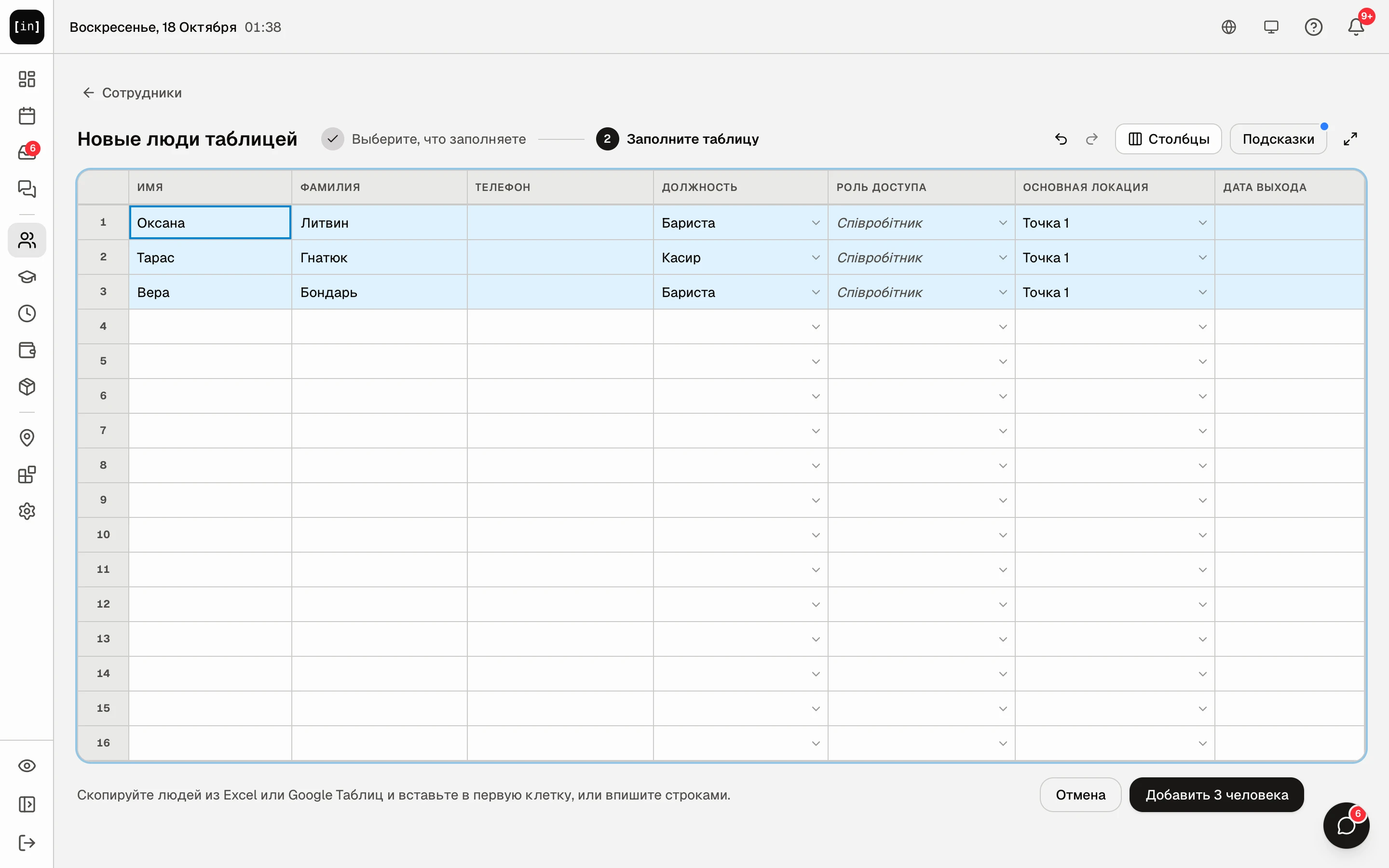
Task: Open the inbox icon with 6 badge
Action: point(27,152)
